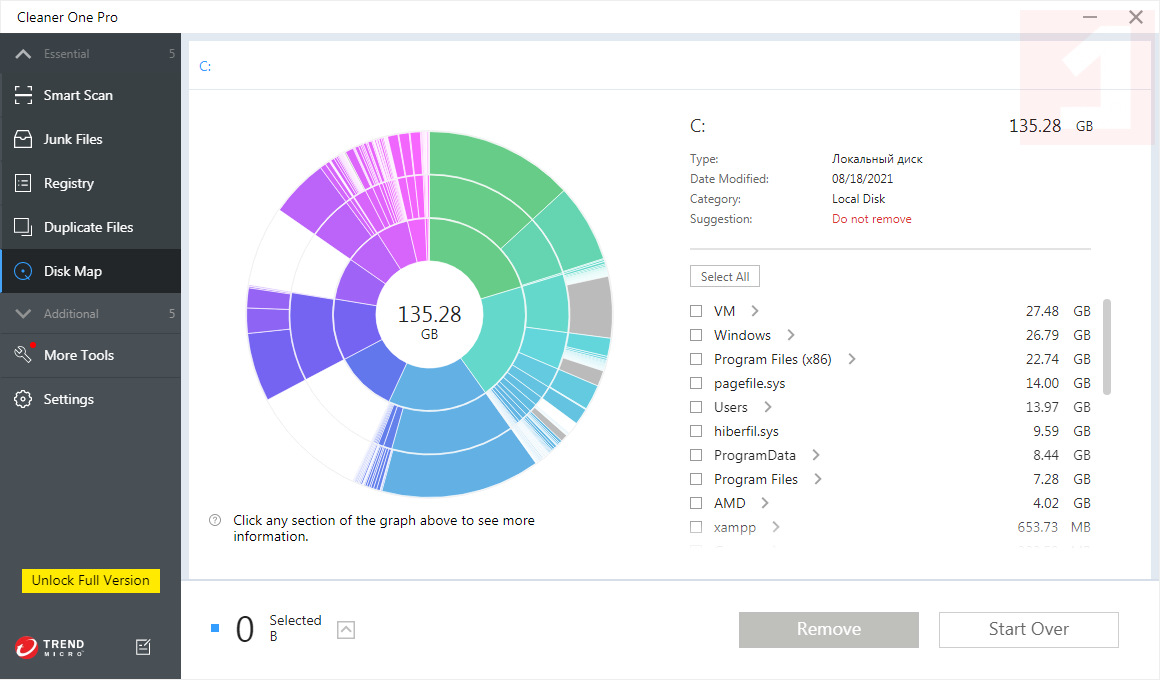Check the pagefile.sys checkbox

pyautogui.click(x=696, y=383)
